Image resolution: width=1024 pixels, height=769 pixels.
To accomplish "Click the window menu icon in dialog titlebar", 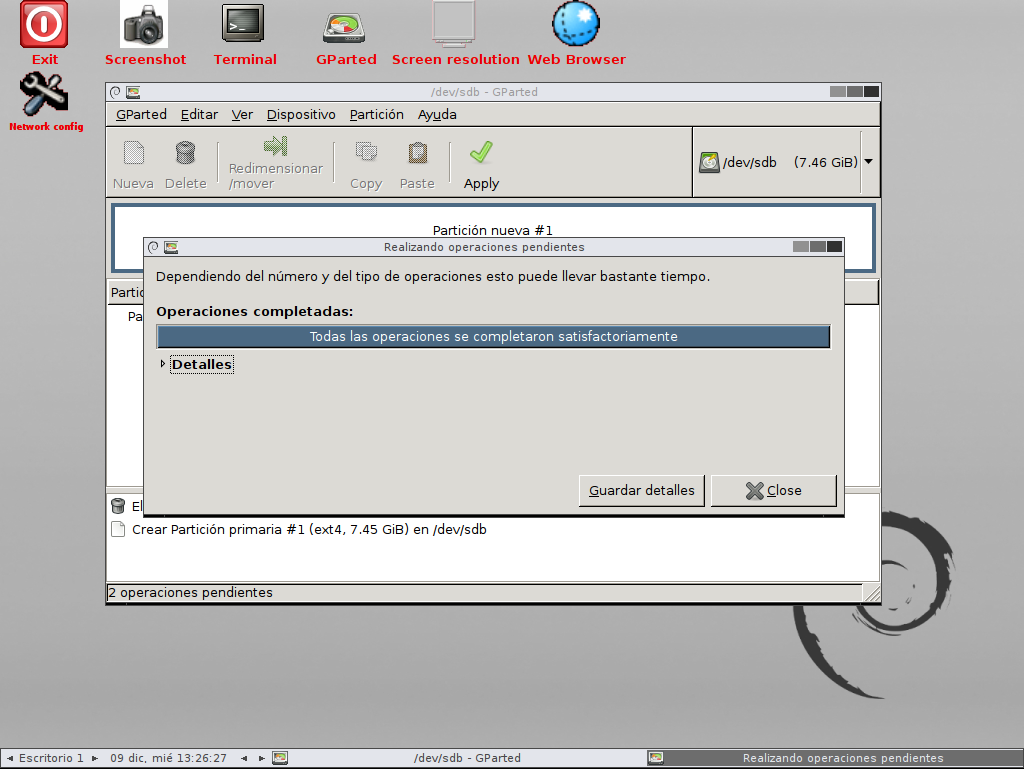I will pyautogui.click(x=153, y=247).
